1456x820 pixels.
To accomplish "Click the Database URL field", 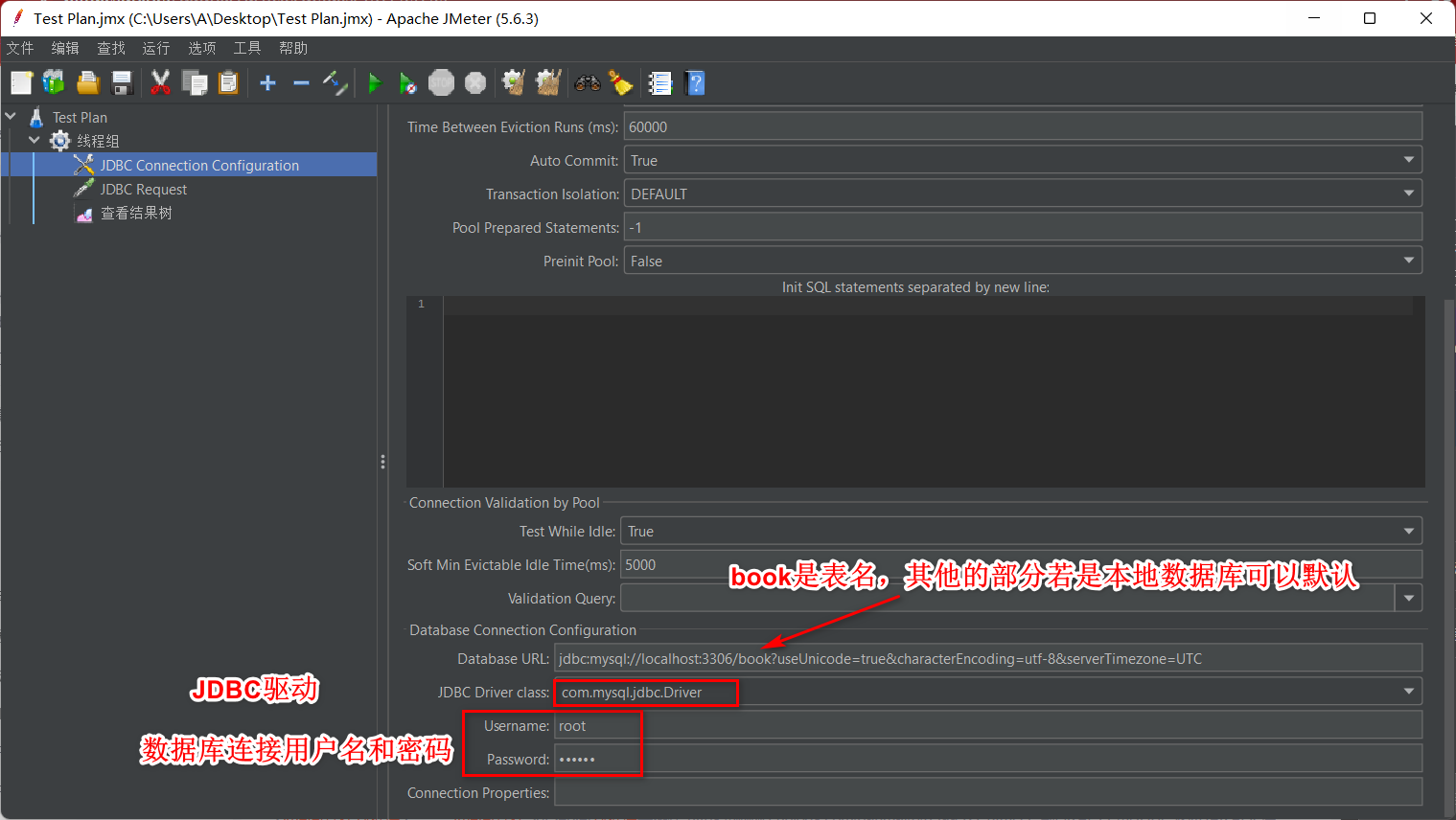I will pyautogui.click(x=988, y=658).
